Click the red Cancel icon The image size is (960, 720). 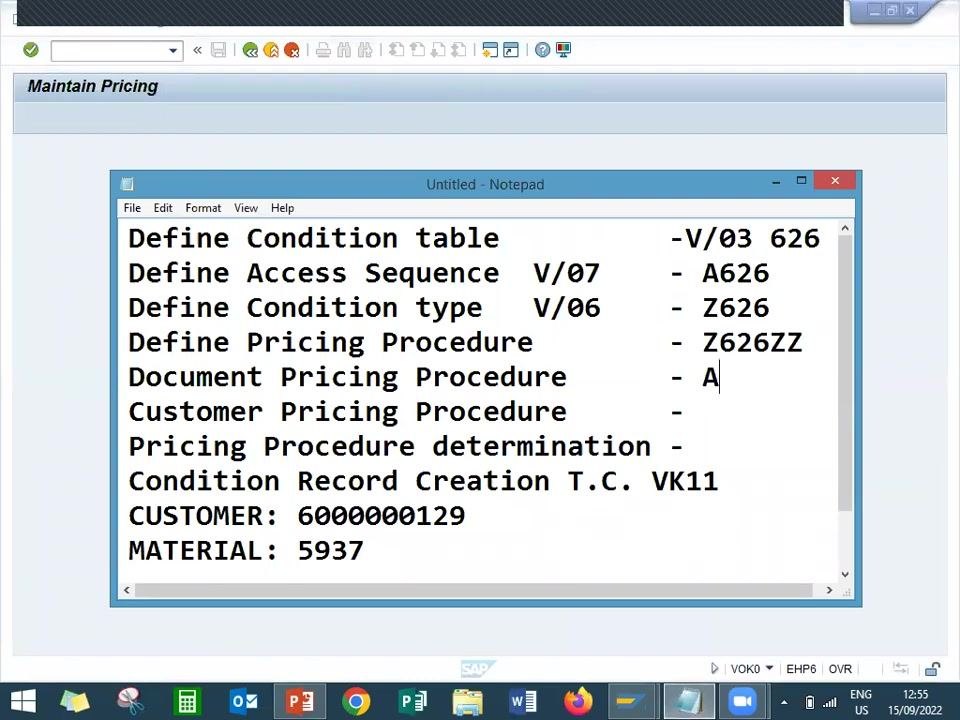pos(291,50)
